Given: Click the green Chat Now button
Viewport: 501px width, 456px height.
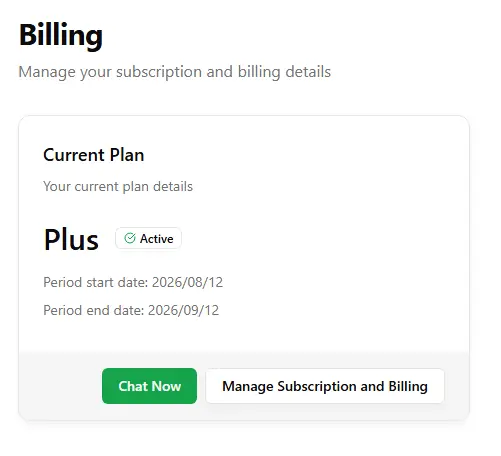Looking at the screenshot, I should pos(149,386).
